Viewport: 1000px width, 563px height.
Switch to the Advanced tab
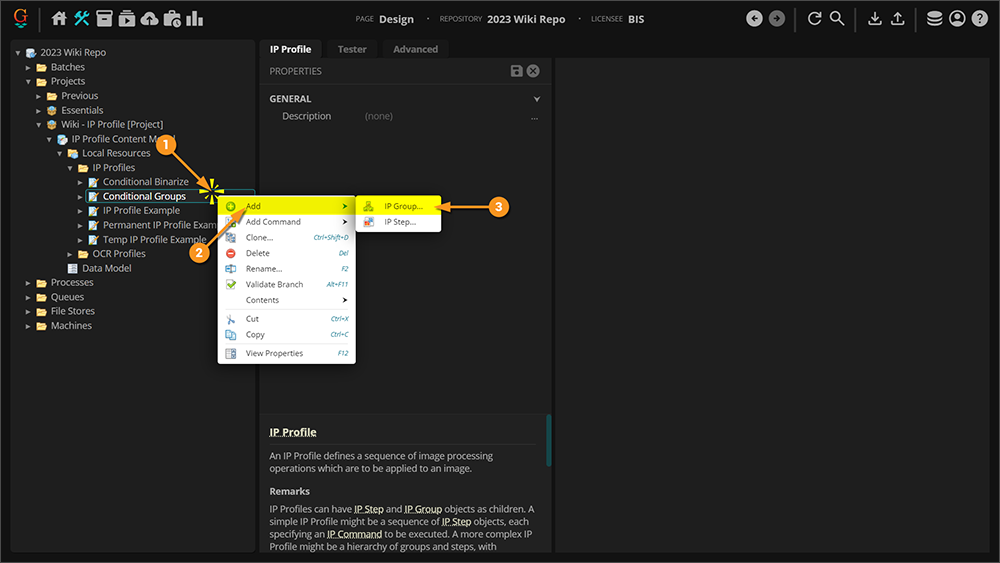coord(415,49)
